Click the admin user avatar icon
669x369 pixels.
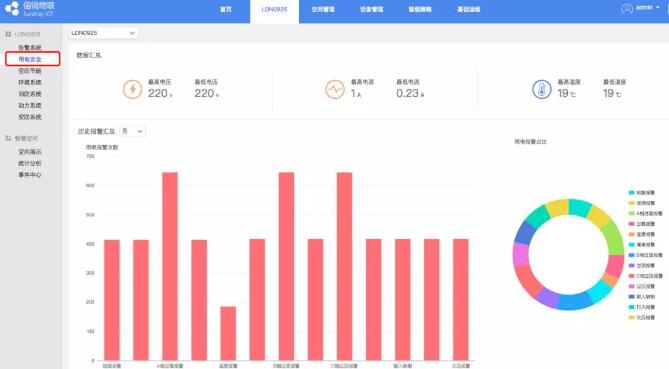pyautogui.click(x=627, y=9)
